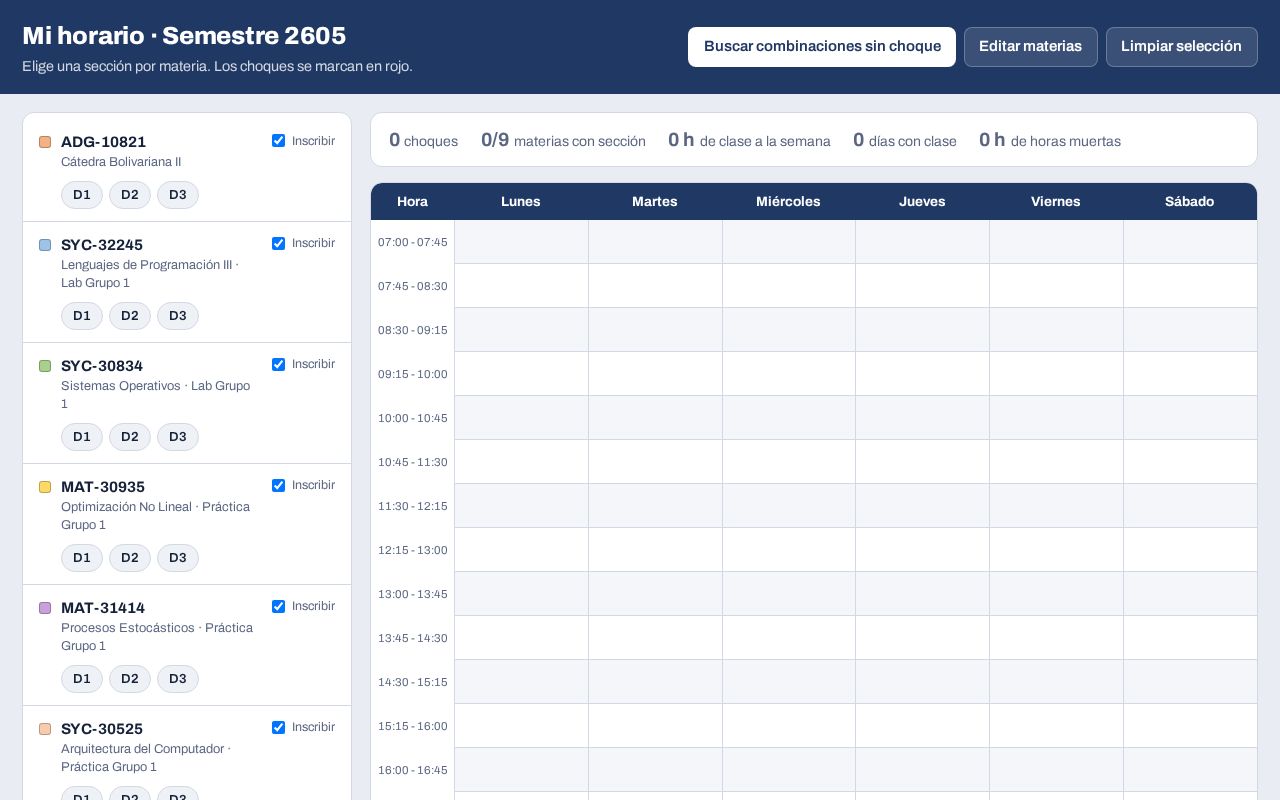Choose section D1 for SYC-32245
The height and width of the screenshot is (800, 1280).
click(82, 316)
